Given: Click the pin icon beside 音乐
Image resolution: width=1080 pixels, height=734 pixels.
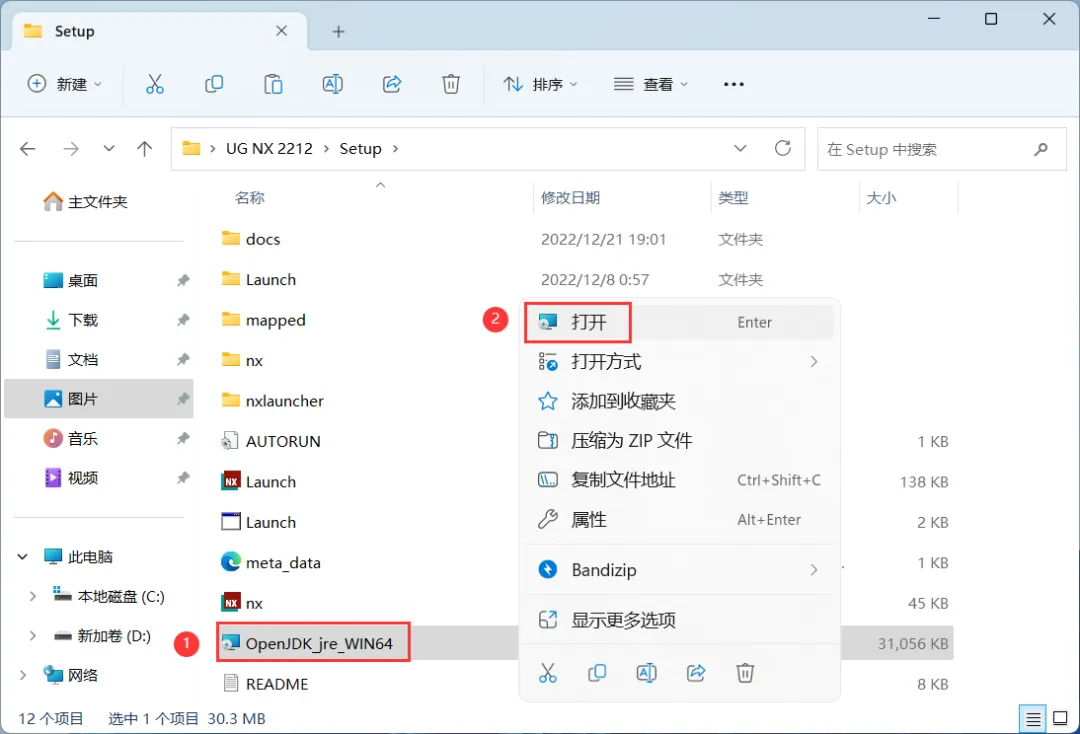Looking at the screenshot, I should pos(183,438).
